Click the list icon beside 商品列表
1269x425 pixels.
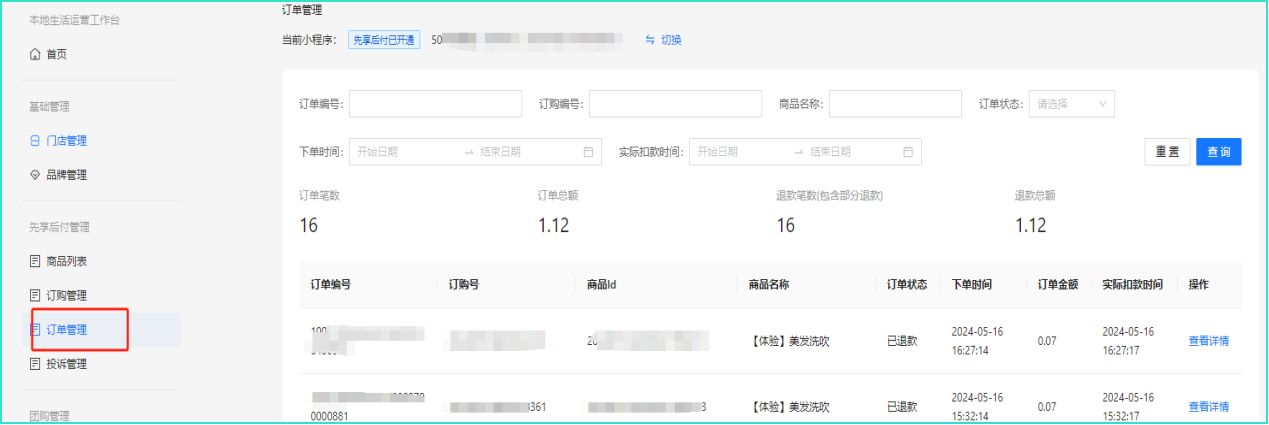coord(35,261)
